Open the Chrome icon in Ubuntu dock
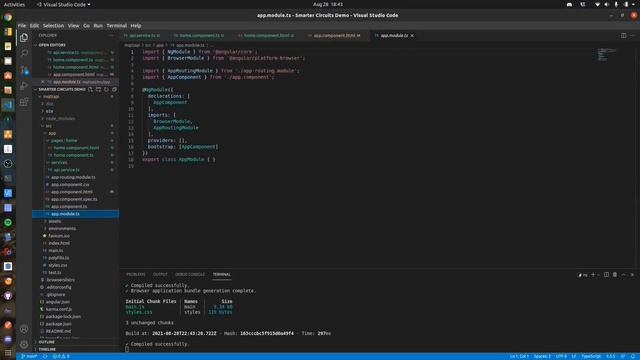This screenshot has height=360, width=640. click(x=8, y=17)
